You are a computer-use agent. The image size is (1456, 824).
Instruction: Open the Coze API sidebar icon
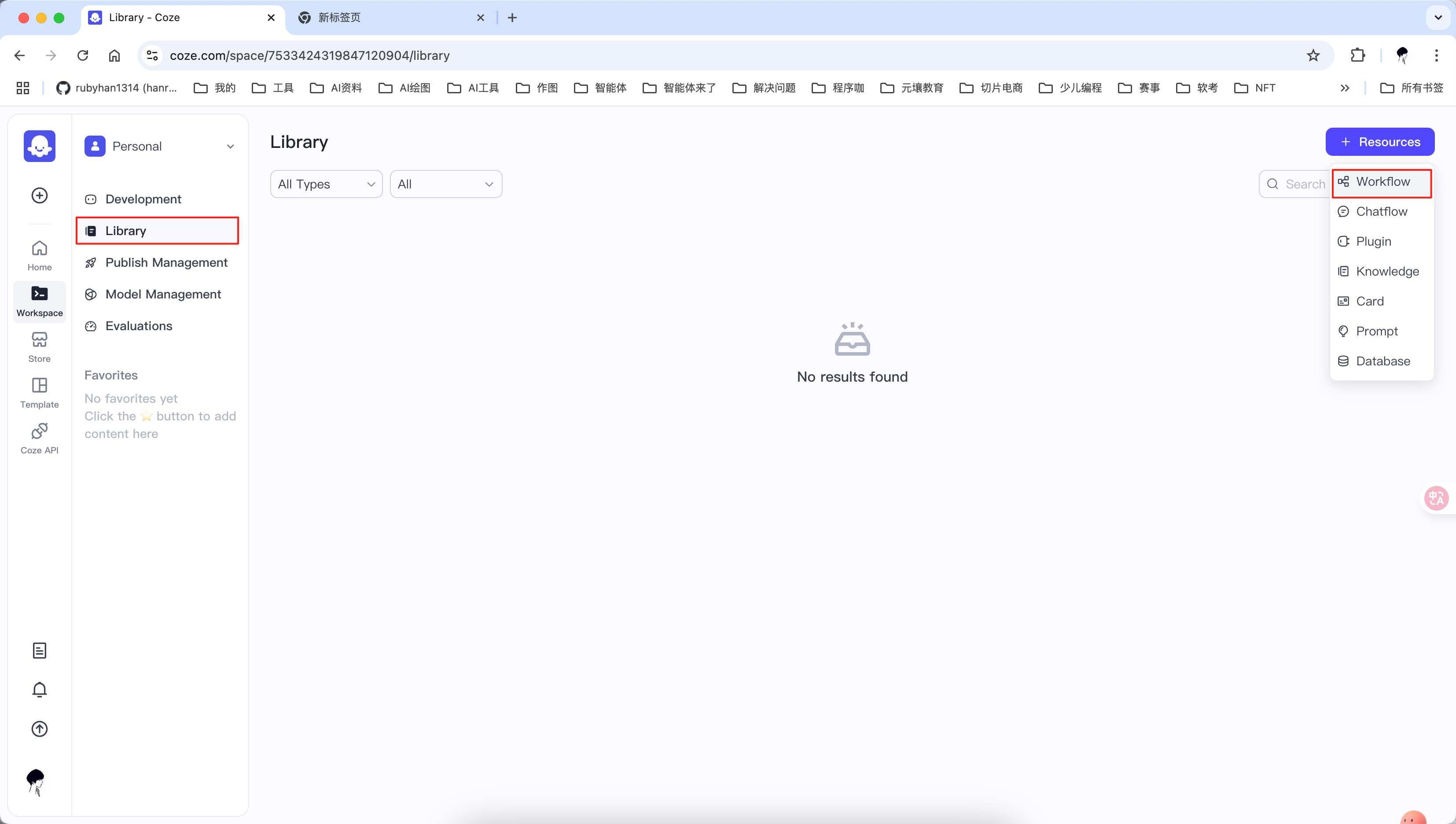[x=39, y=438]
